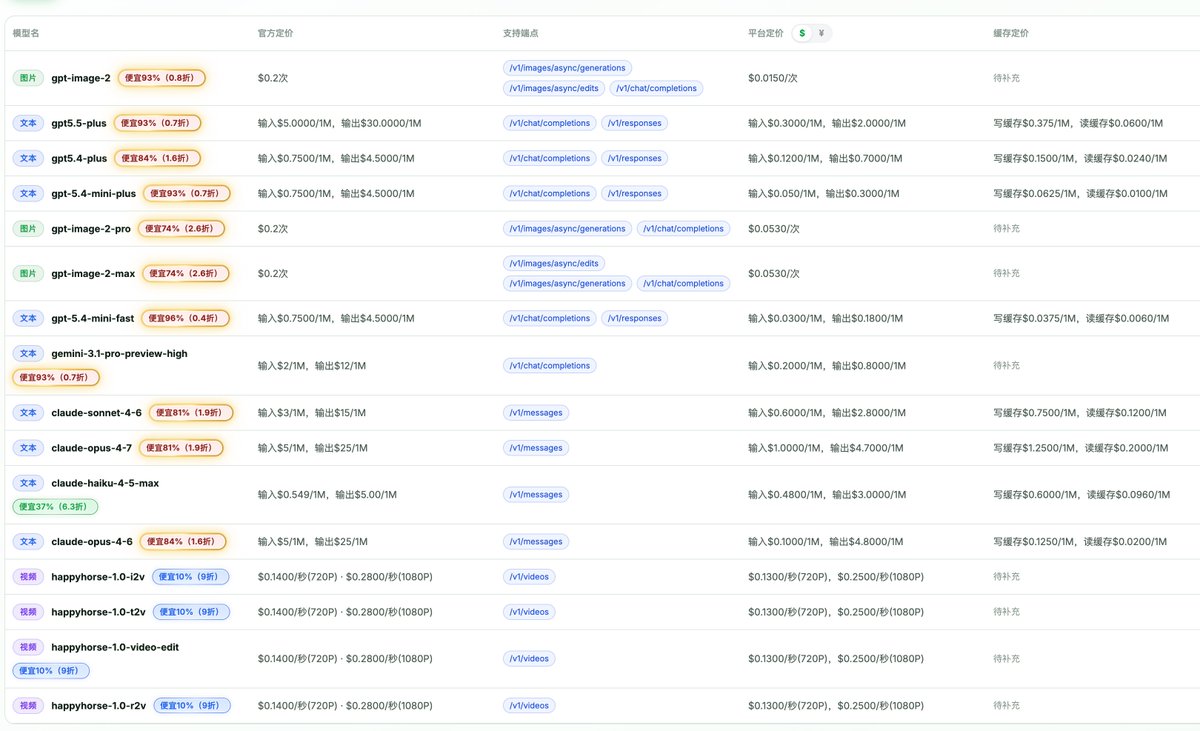This screenshot has width=1200, height=731.
Task: Click 待补充 cache cell in gemini row
Action: click(1006, 366)
